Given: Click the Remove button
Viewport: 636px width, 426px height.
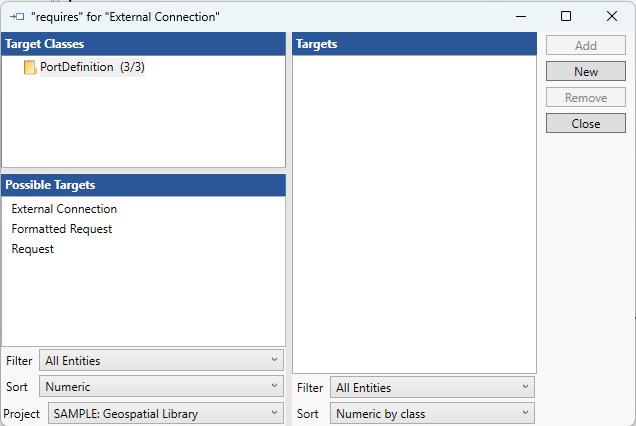Looking at the screenshot, I should (586, 97).
